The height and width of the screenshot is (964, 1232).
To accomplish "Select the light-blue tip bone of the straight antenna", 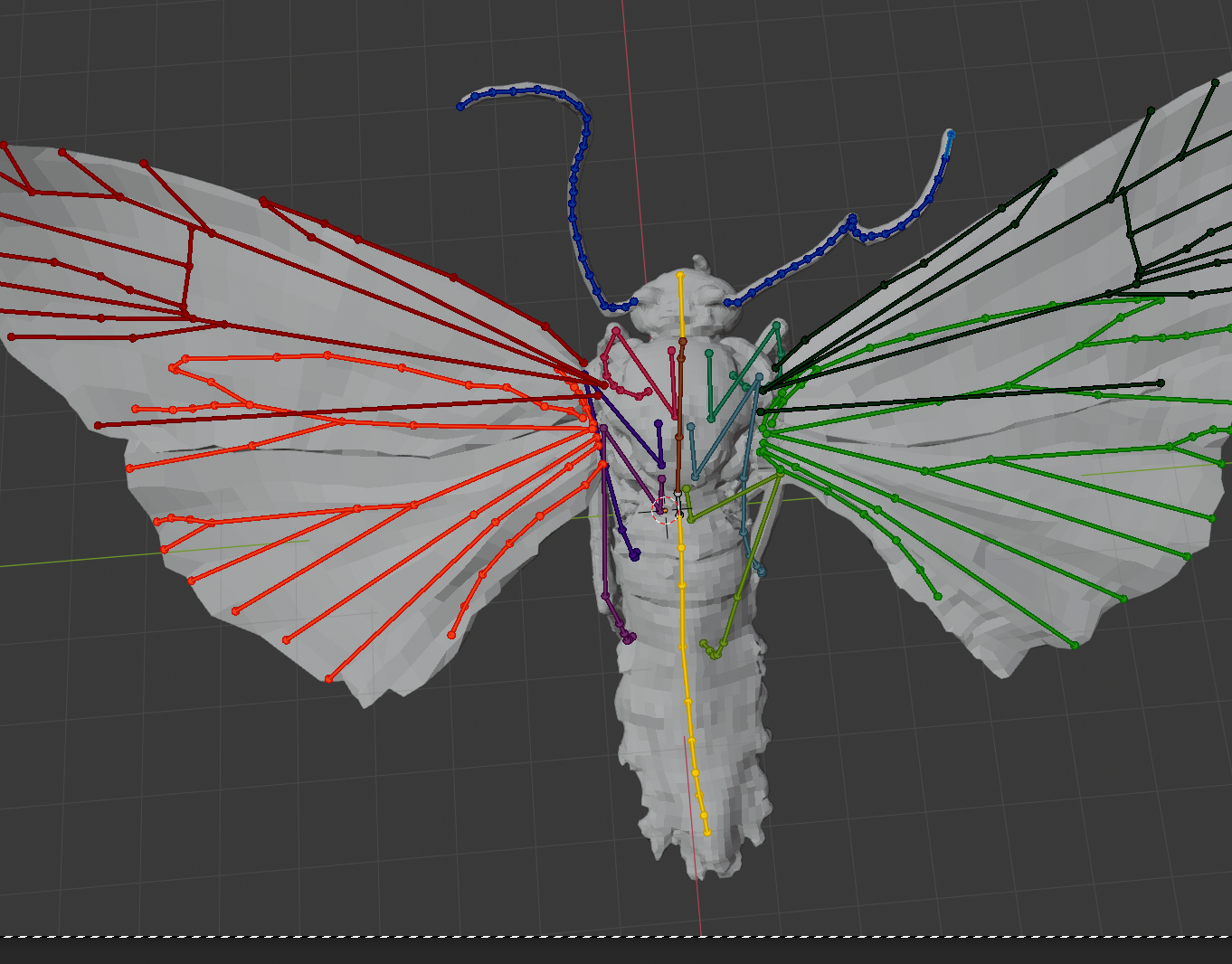I will pyautogui.click(x=949, y=145).
